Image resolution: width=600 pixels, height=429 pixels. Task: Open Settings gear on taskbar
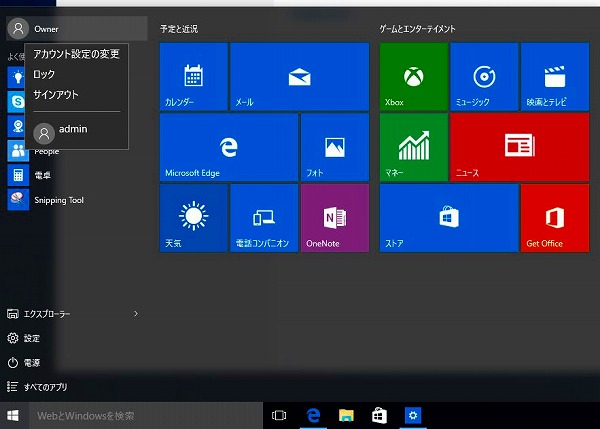point(413,416)
